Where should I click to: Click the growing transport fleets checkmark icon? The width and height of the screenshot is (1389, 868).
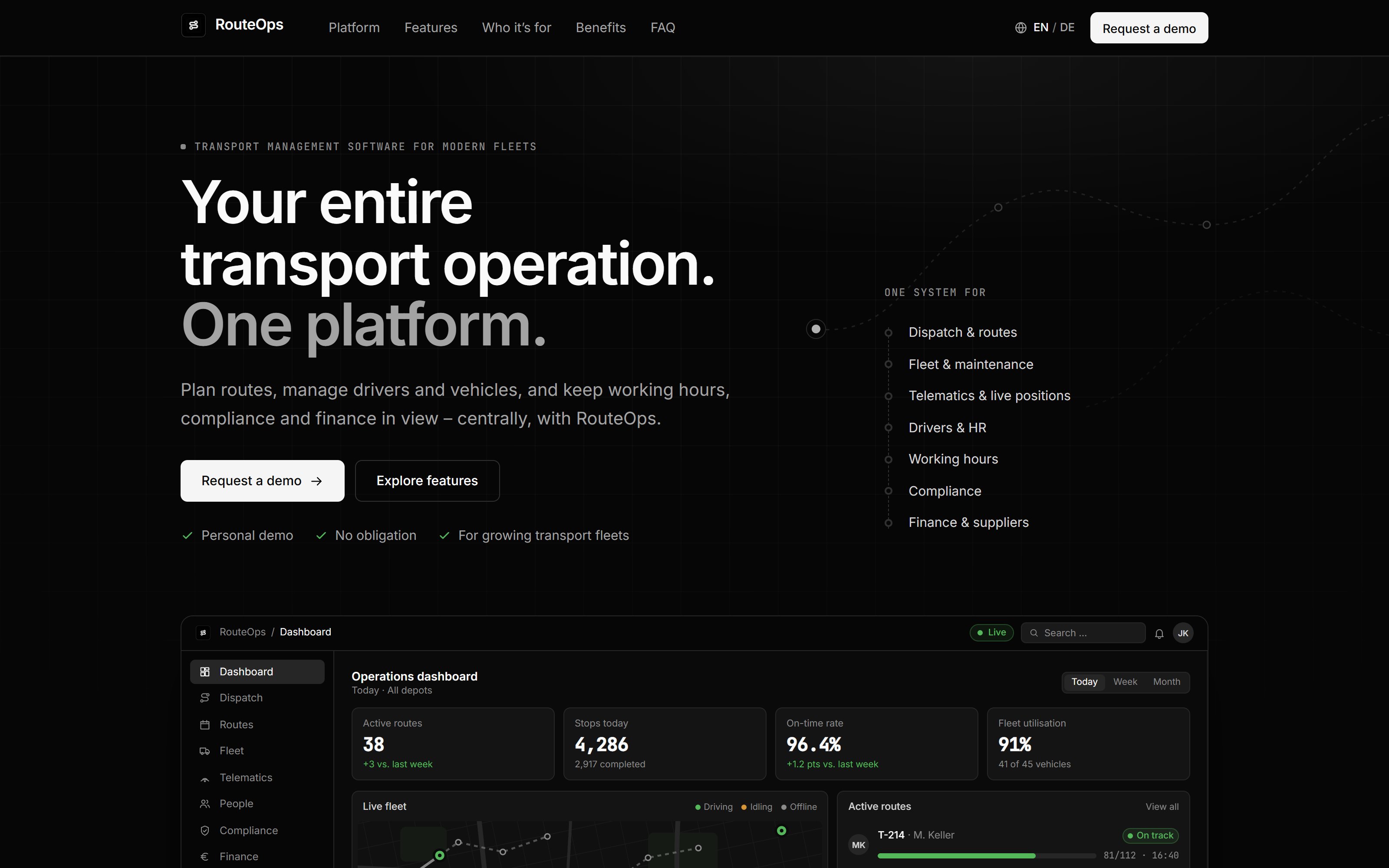pos(444,536)
